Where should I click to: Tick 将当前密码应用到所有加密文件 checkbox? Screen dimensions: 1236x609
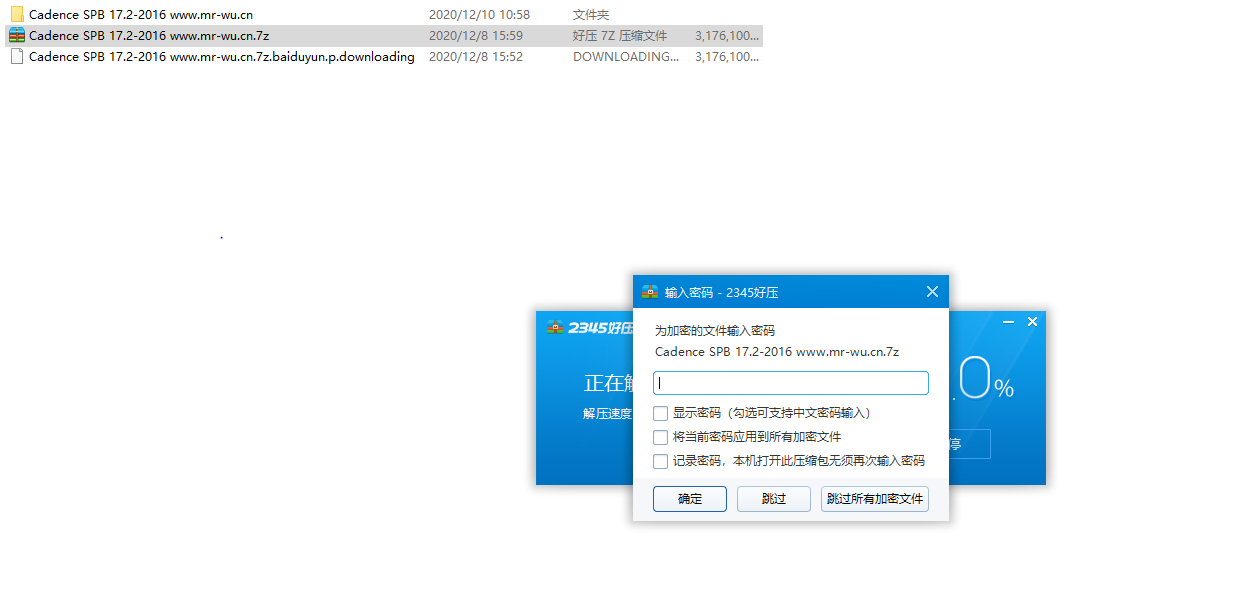(x=660, y=437)
